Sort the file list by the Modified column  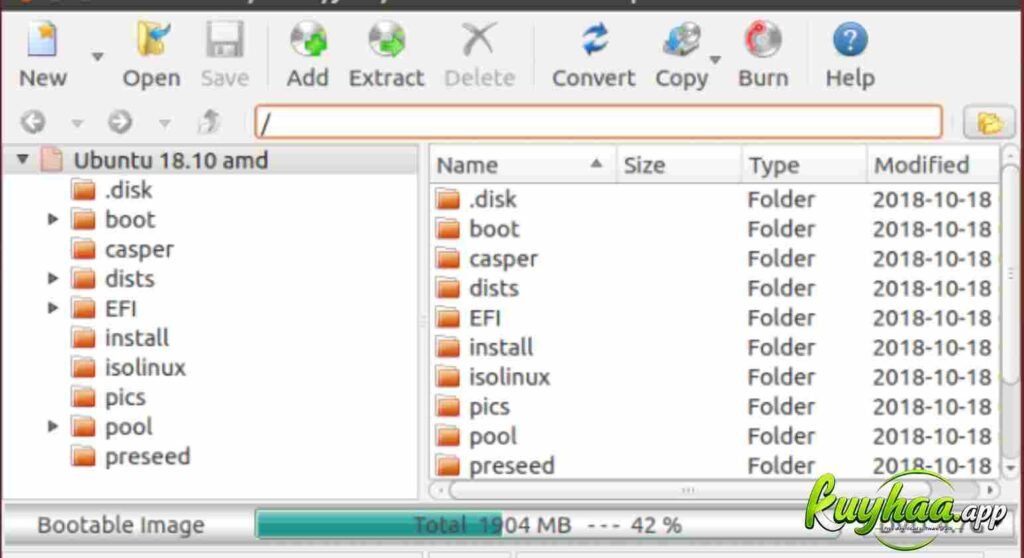pyautogui.click(x=933, y=165)
